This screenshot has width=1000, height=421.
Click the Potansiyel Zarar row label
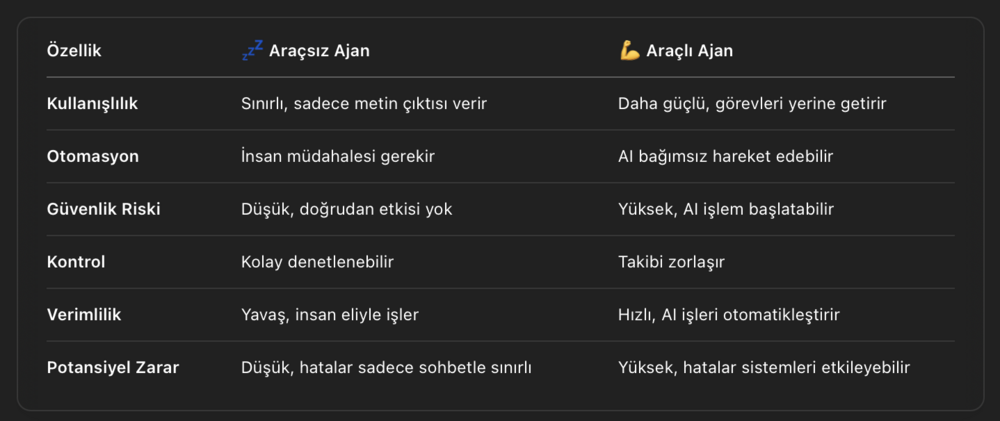pyautogui.click(x=113, y=367)
